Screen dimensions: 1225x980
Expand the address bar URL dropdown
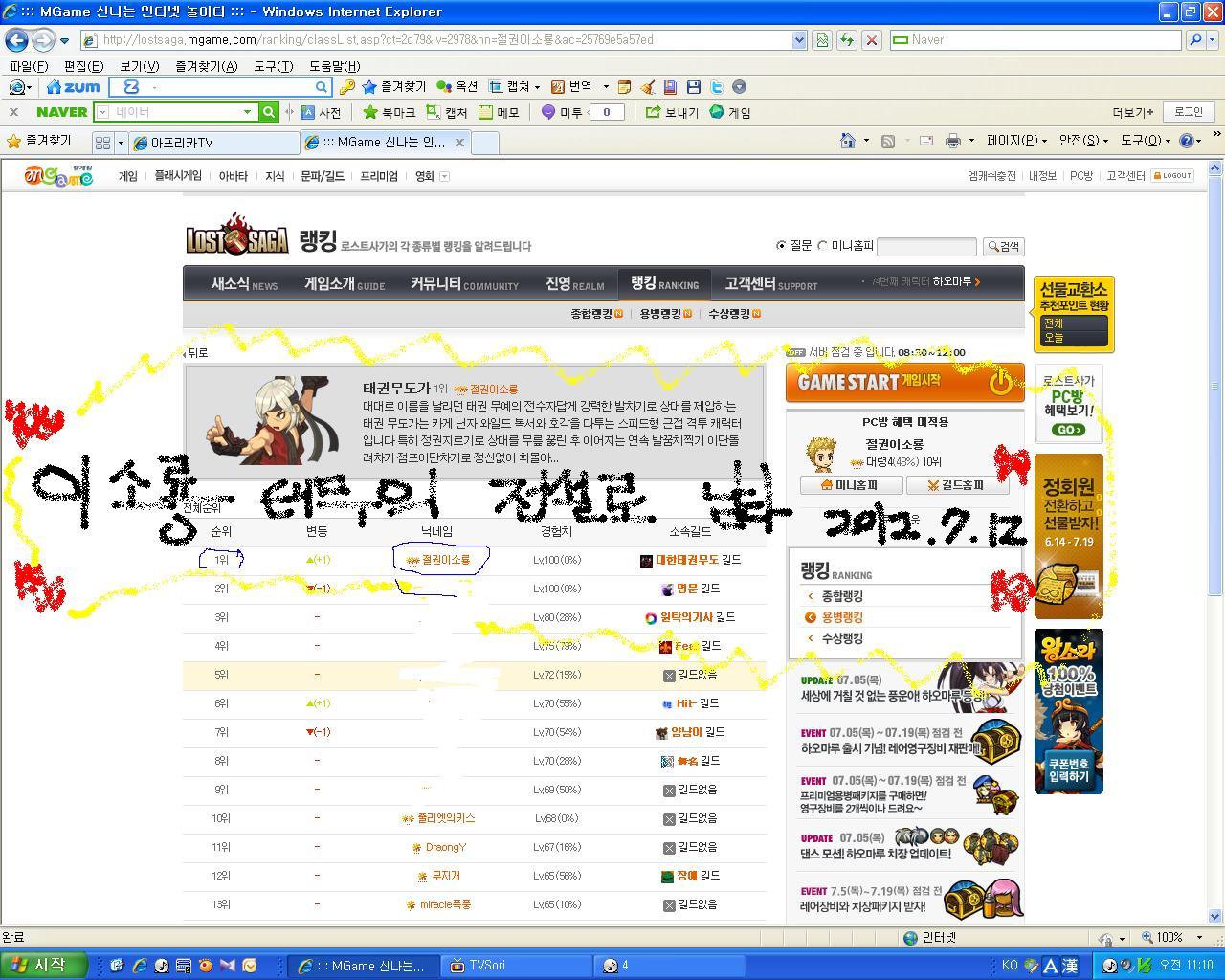799,40
